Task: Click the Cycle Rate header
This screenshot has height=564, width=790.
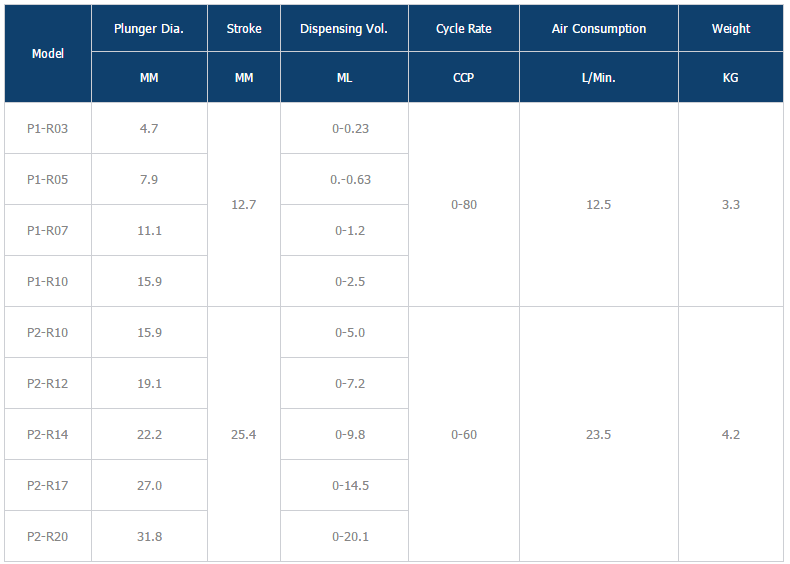Action: (x=464, y=29)
